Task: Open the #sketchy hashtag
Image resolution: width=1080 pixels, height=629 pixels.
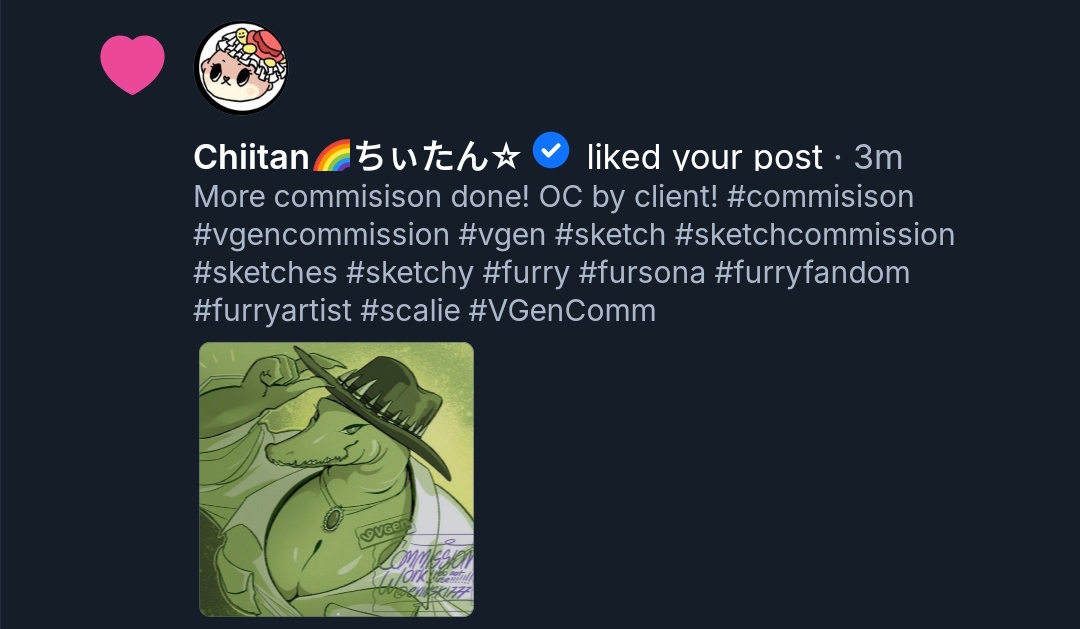Action: click(x=409, y=272)
